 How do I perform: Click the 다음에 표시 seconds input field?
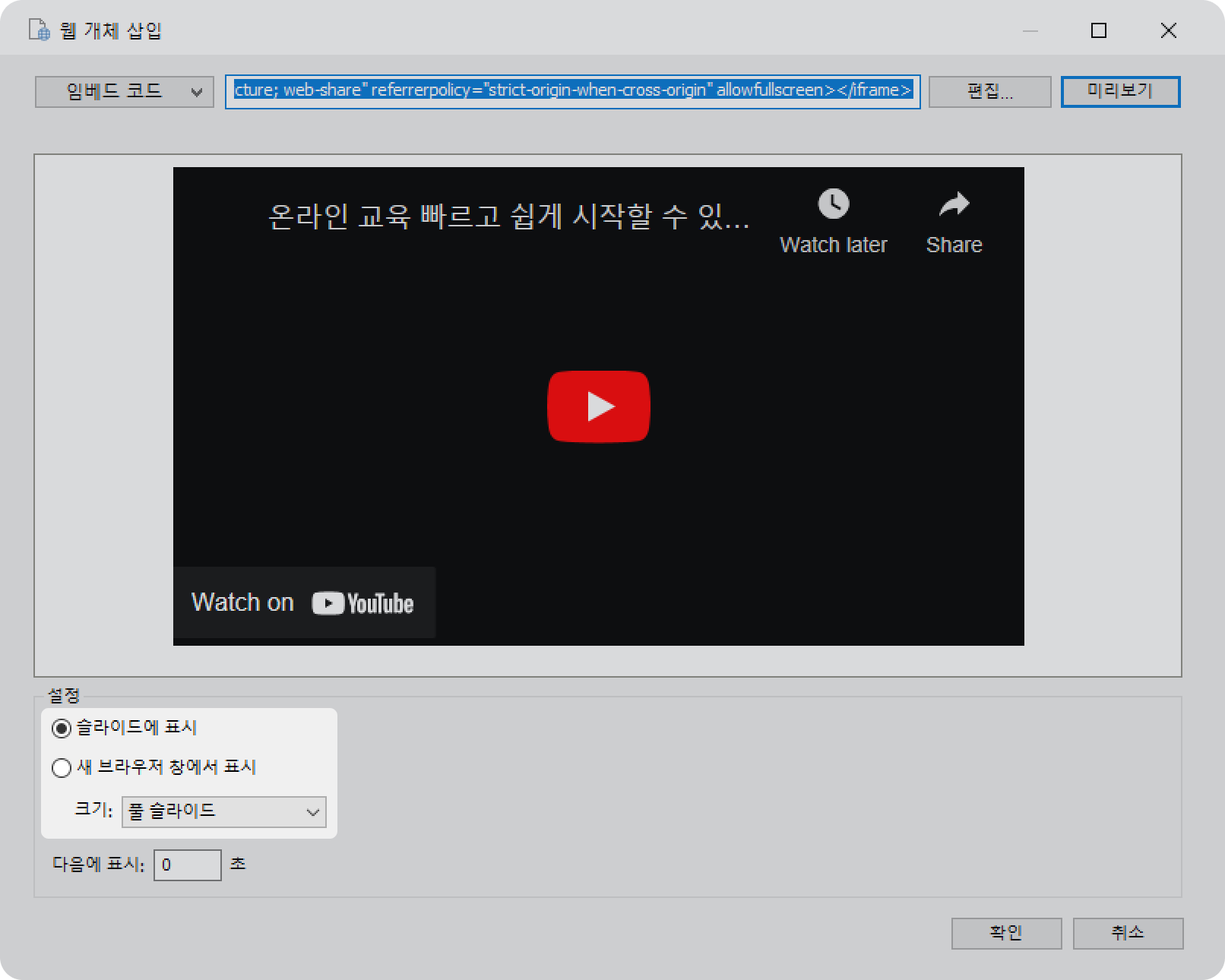188,865
